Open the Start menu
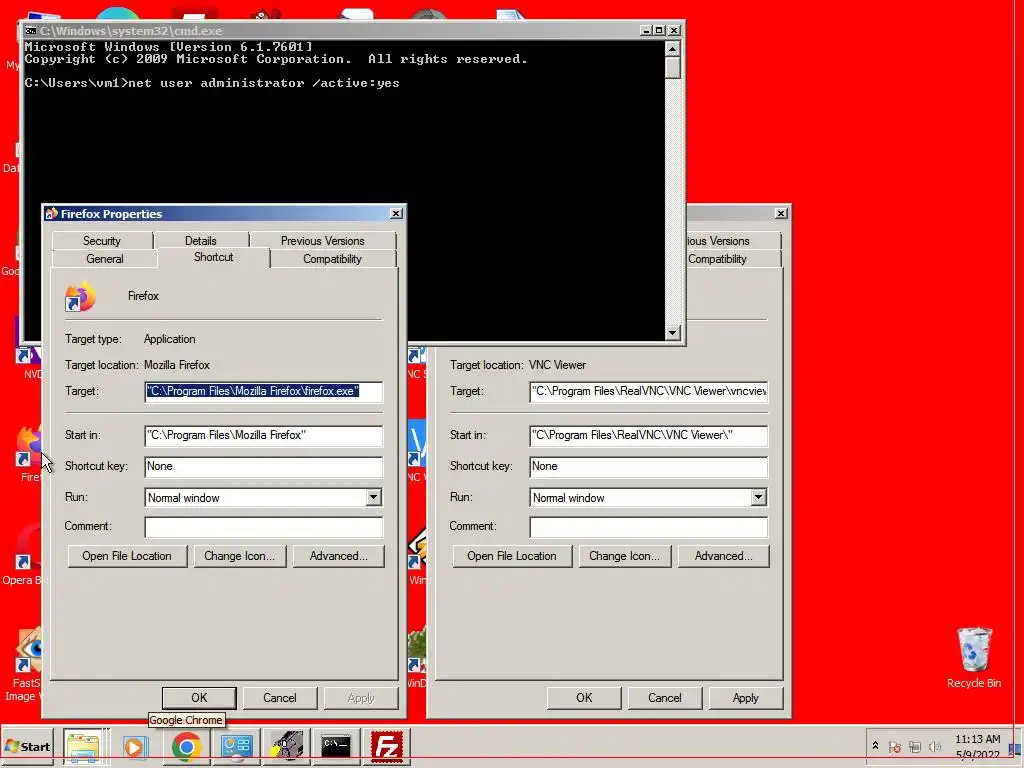 [27, 746]
